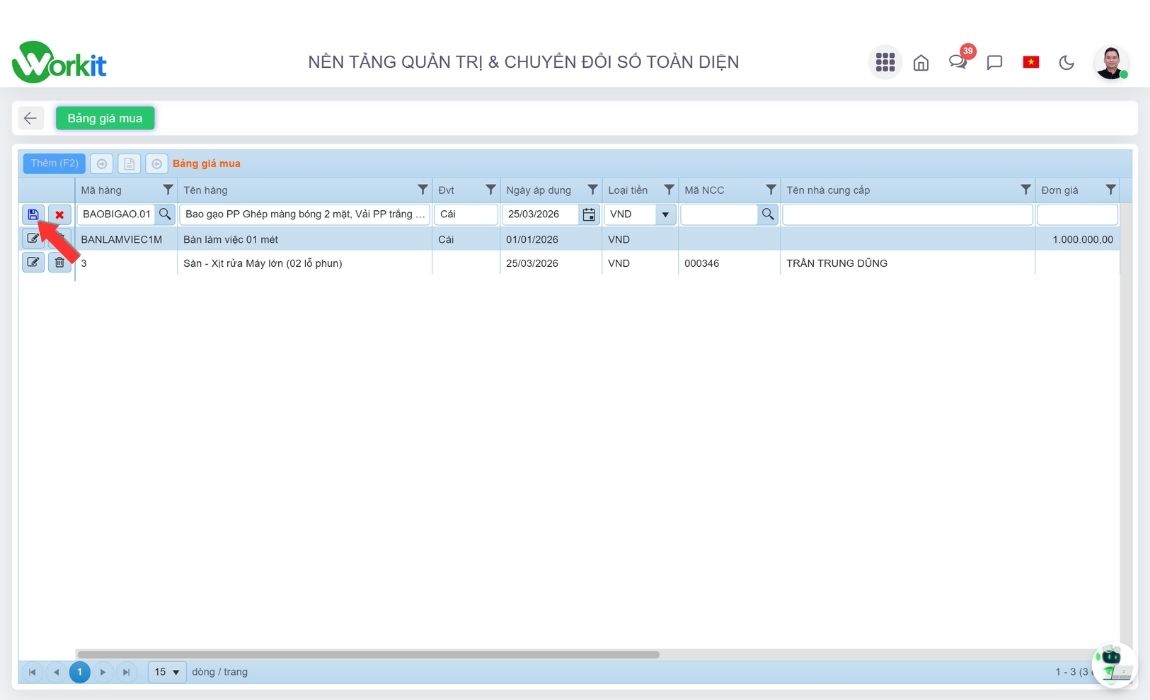The image size is (1150, 700).
Task: Cancel editing with the red X icon
Action: [x=60, y=214]
